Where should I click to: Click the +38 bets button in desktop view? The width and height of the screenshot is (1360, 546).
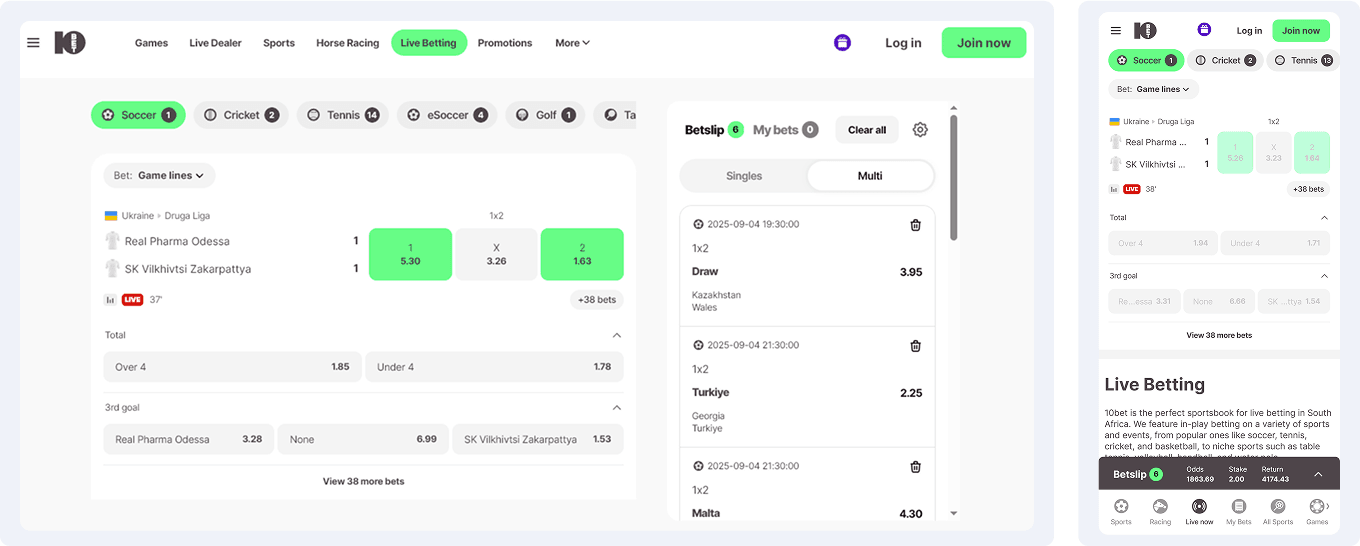point(597,300)
